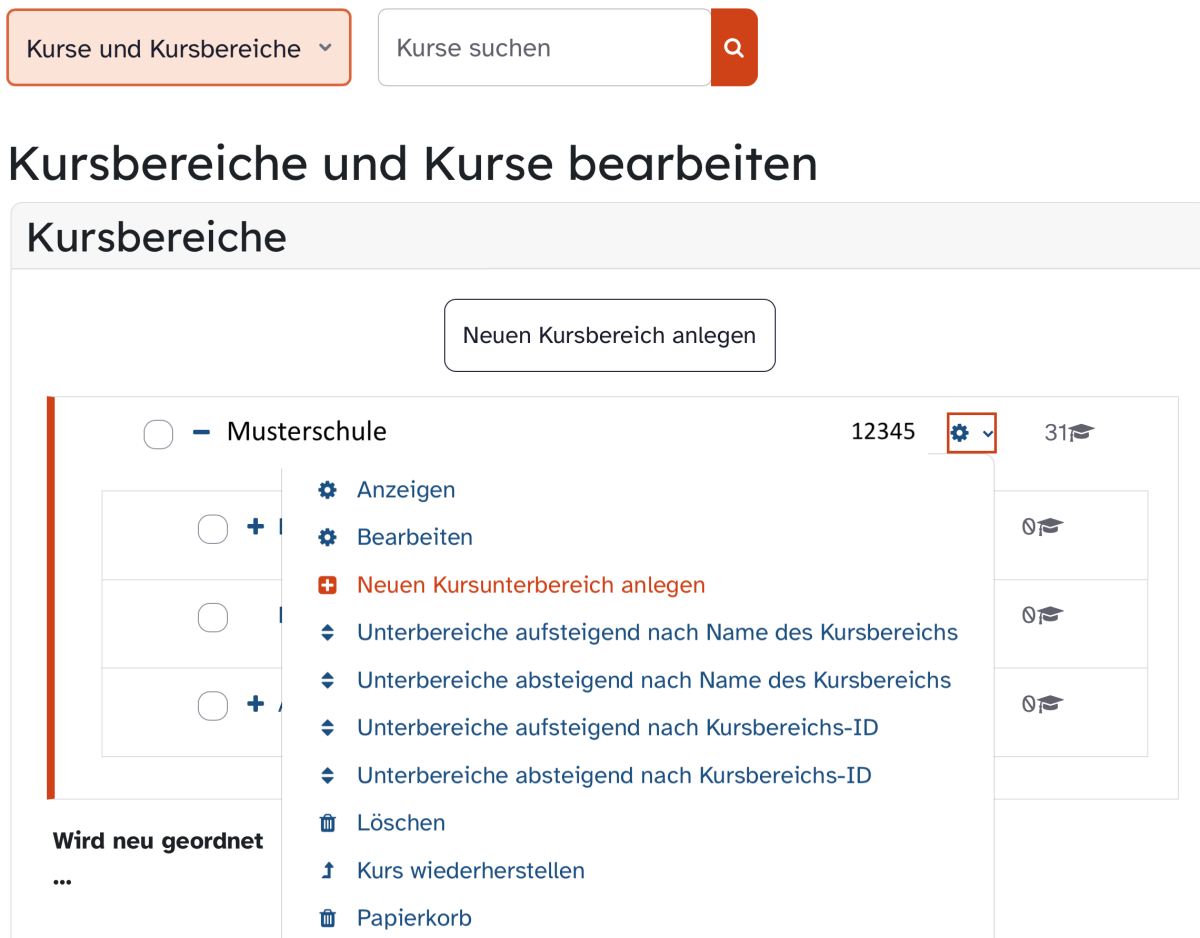Click the trash icon next to Löschen

tap(327, 823)
